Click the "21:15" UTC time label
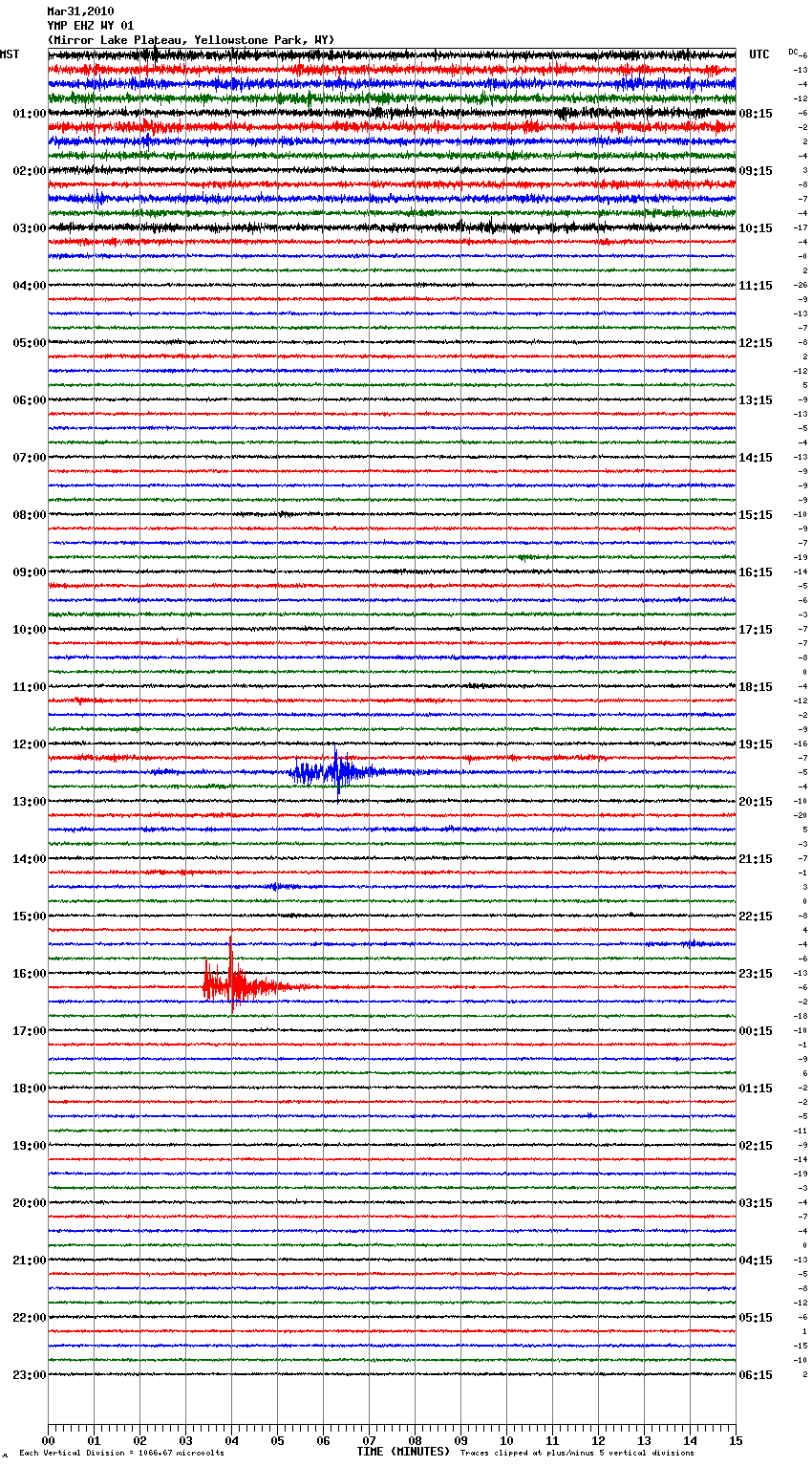 (x=756, y=859)
